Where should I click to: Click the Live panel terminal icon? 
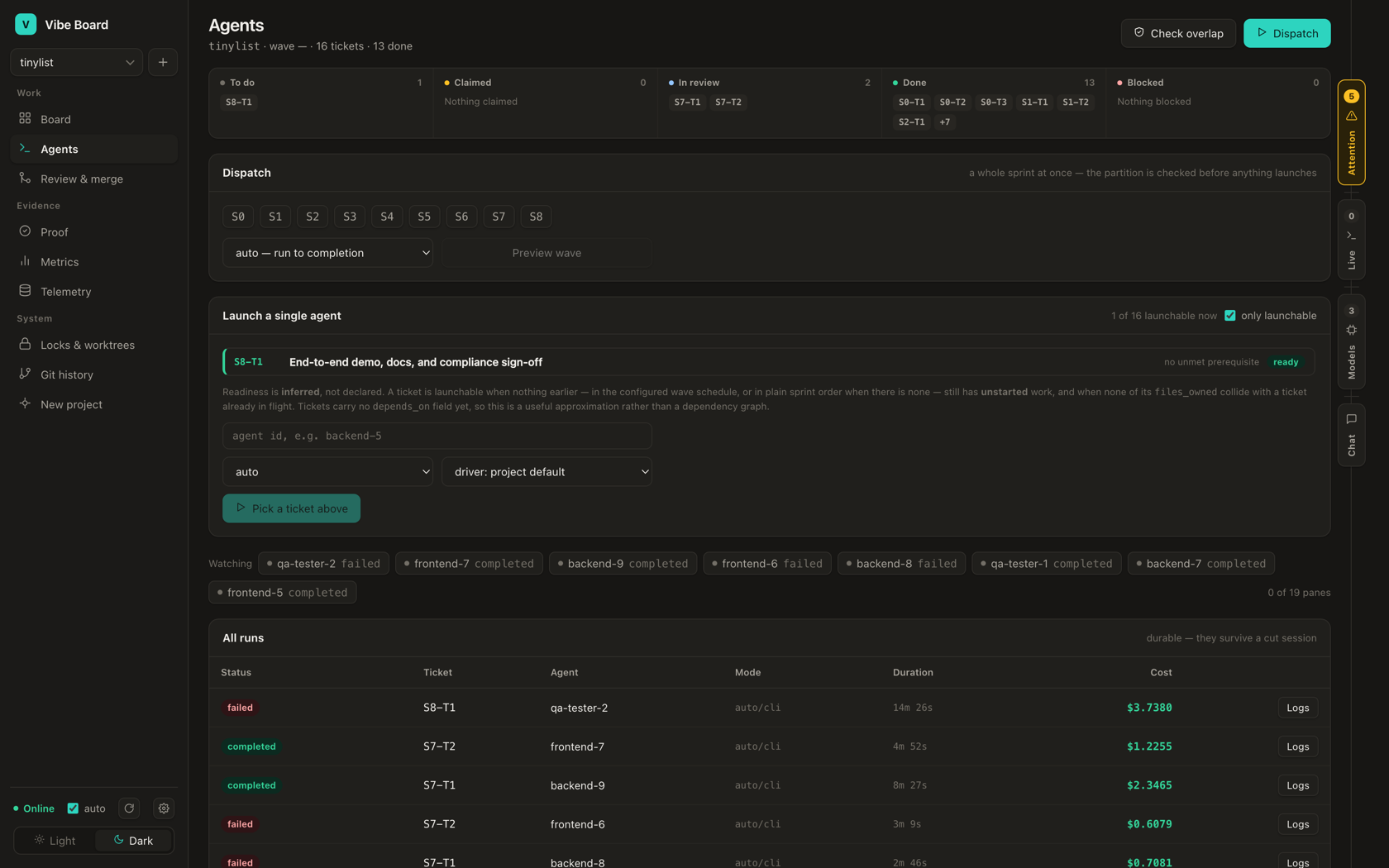tap(1351, 236)
